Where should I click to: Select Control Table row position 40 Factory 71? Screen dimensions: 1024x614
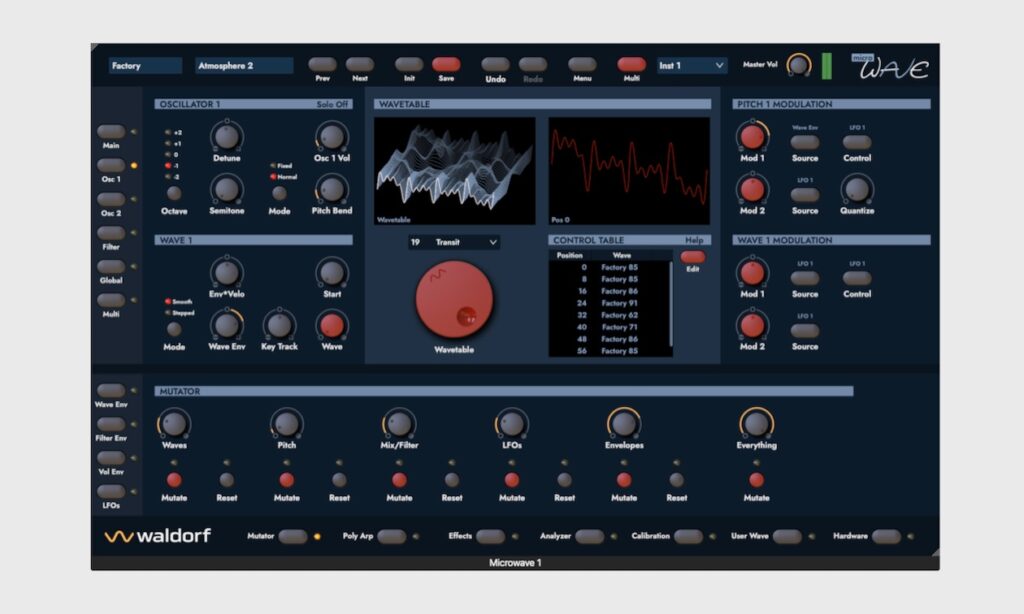pos(610,327)
